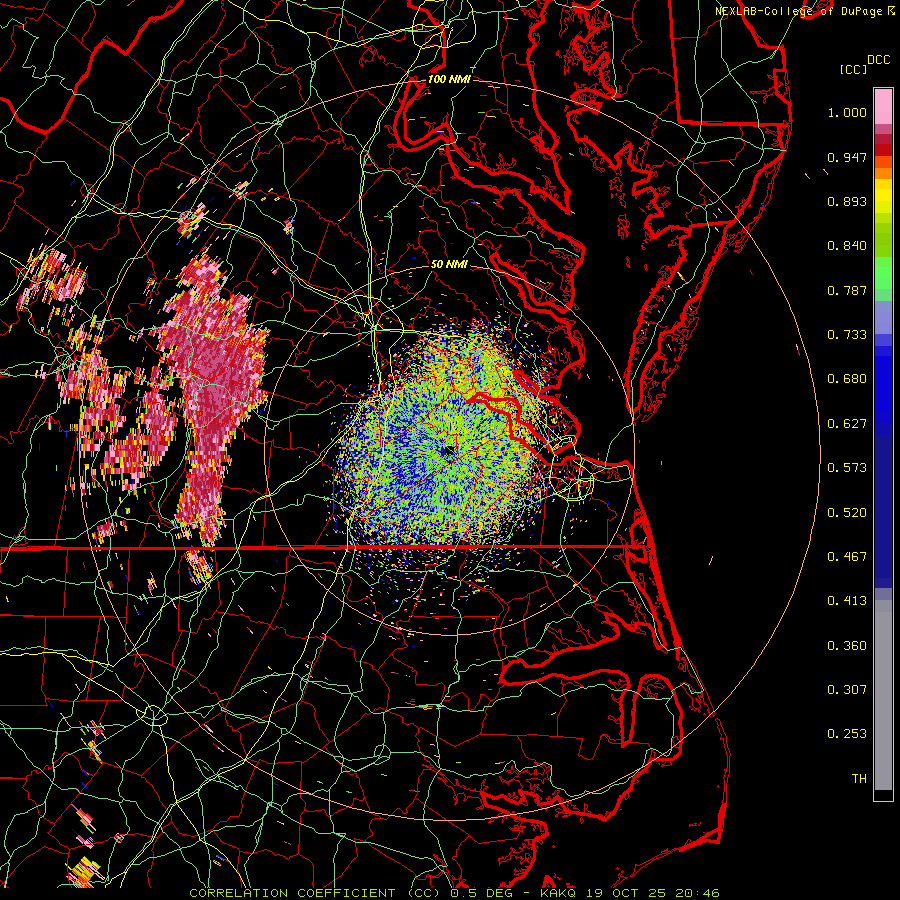
Task: Click the 0.627 color scale value
Action: (x=847, y=424)
